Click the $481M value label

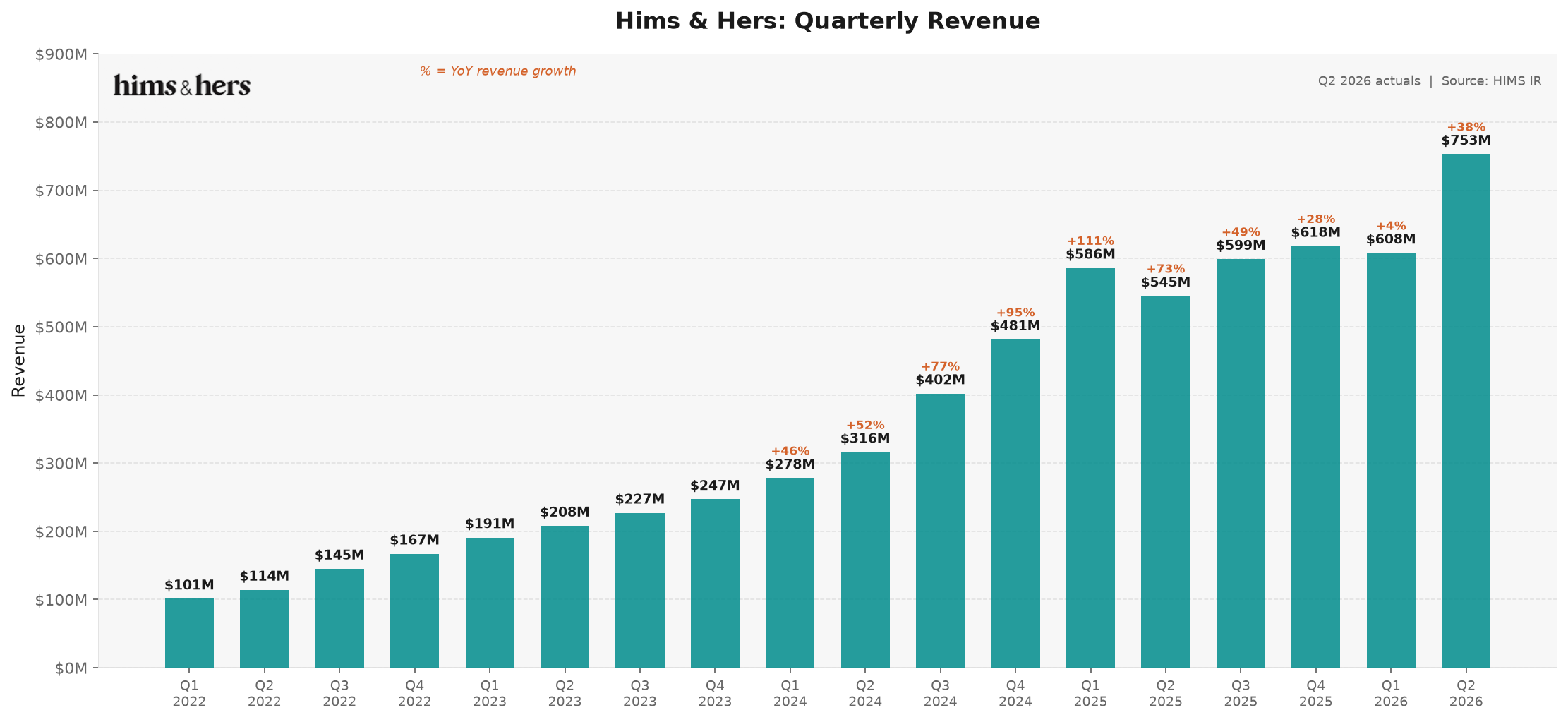pyautogui.click(x=1015, y=326)
